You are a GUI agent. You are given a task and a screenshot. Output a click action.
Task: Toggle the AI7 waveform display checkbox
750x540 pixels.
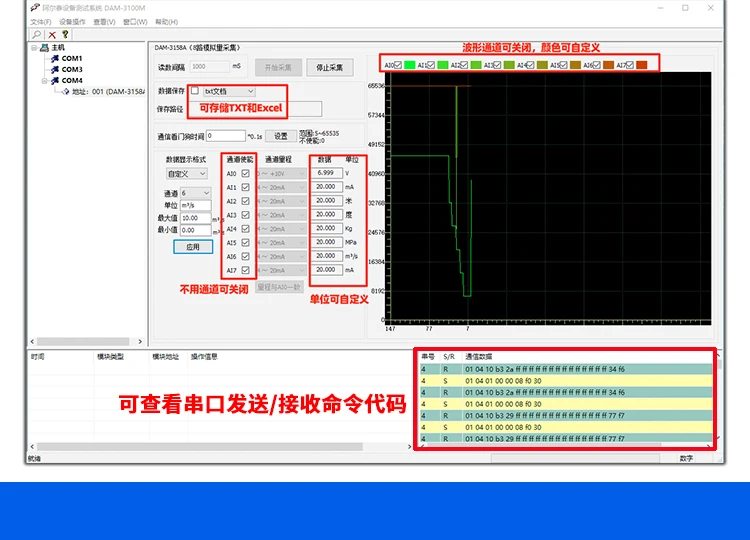click(x=629, y=65)
